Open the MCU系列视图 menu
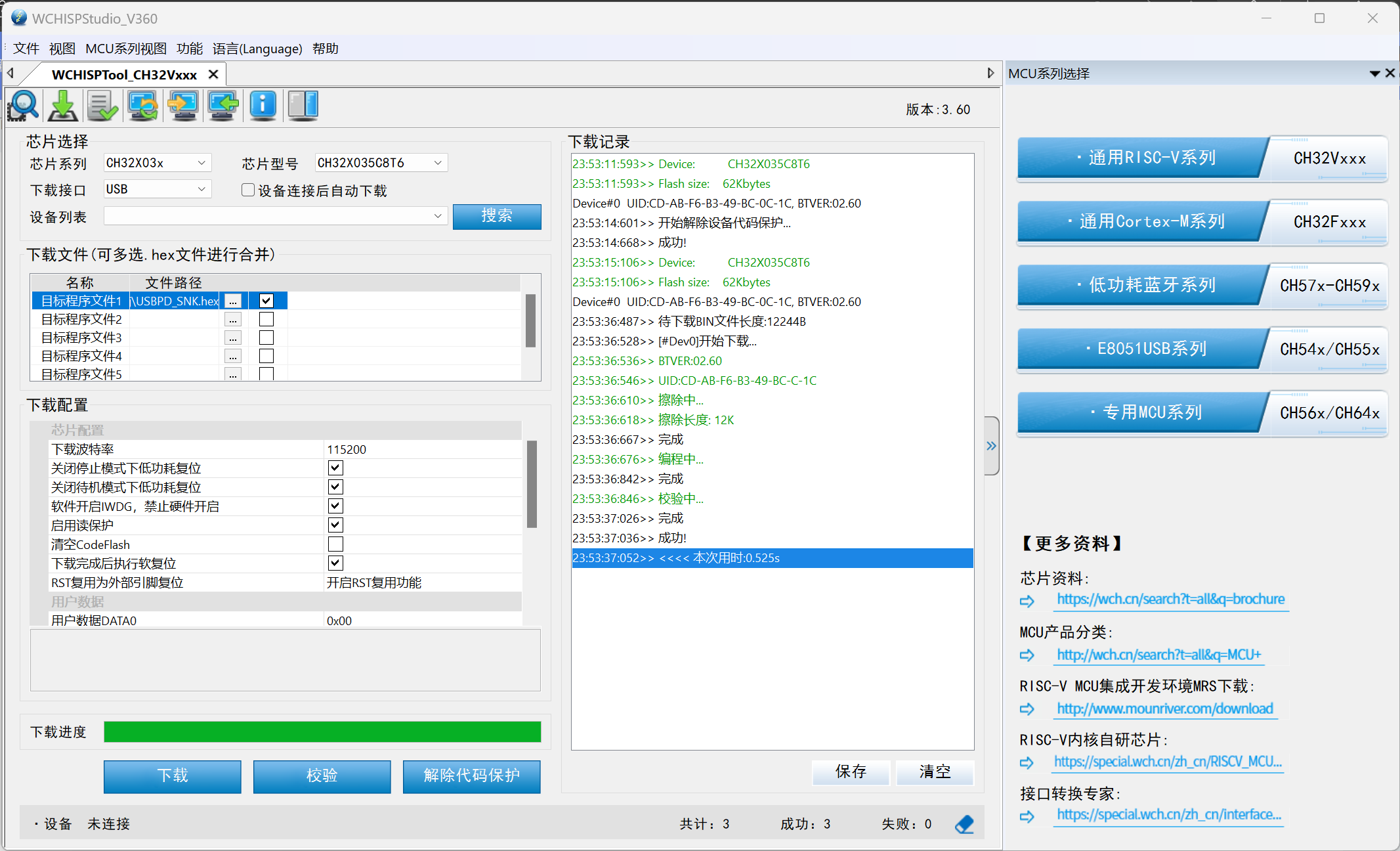The image size is (1400, 851). 126,49
